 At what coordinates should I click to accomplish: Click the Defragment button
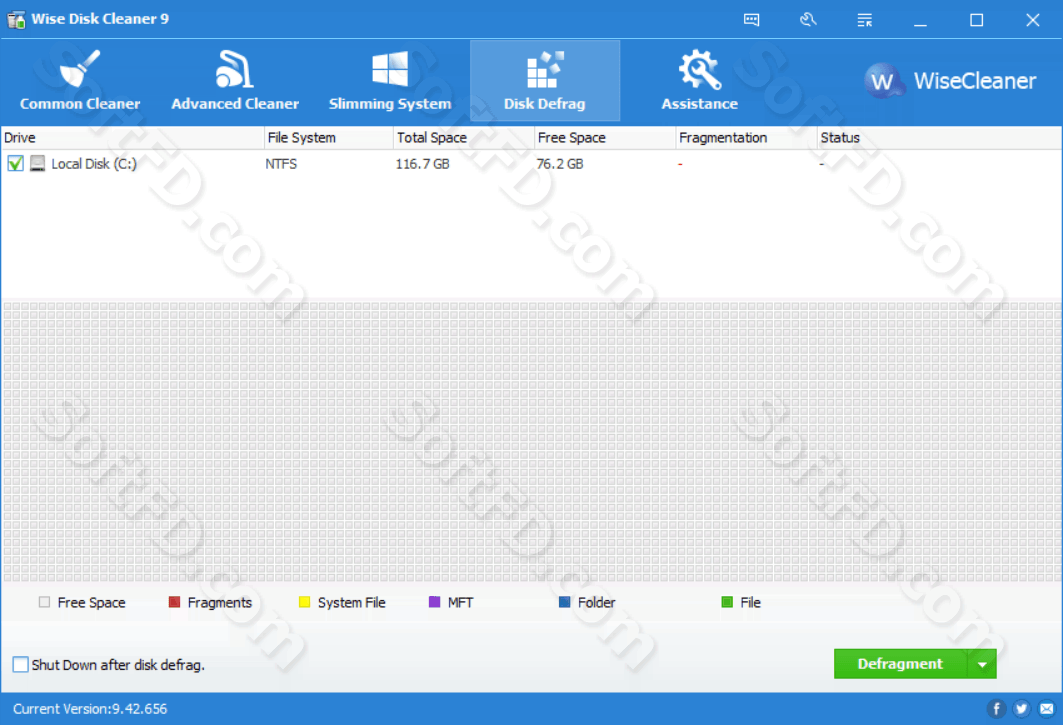point(900,664)
